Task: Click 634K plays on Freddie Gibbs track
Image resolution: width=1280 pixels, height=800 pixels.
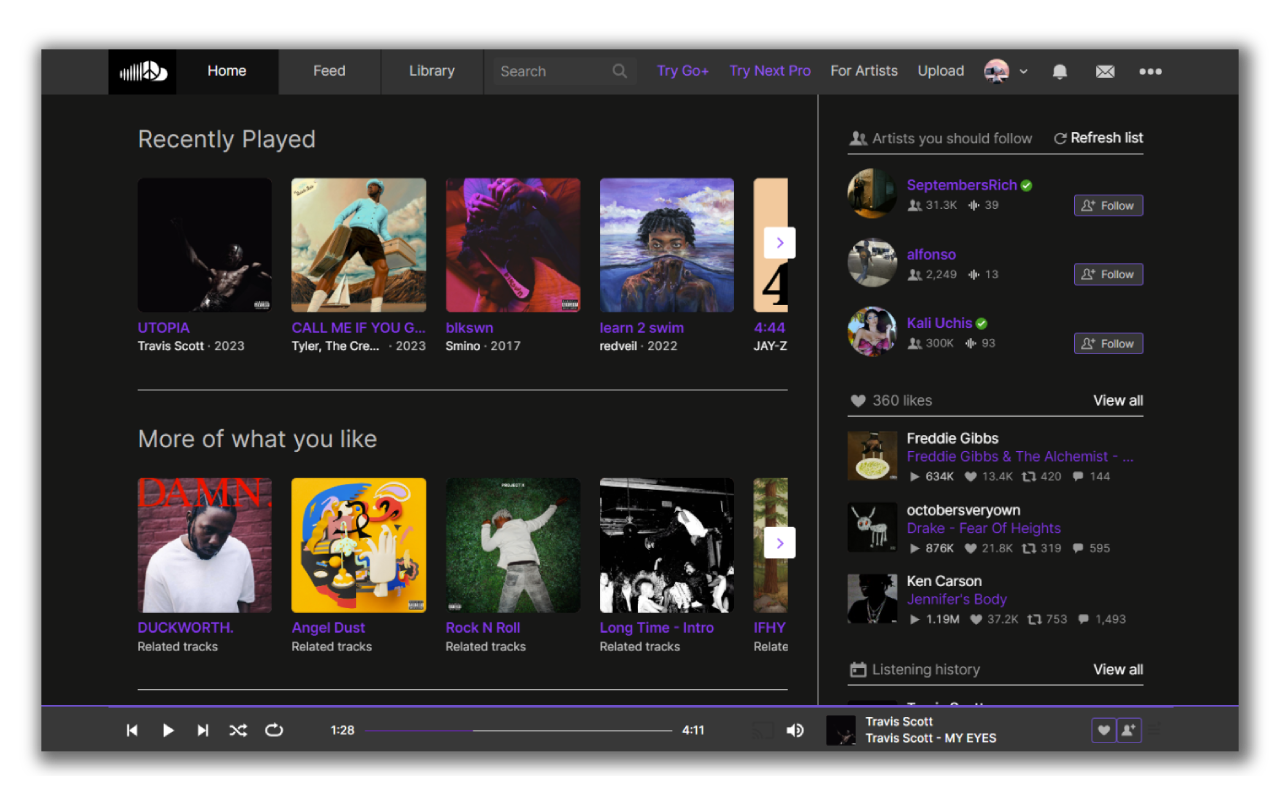Action: pyautogui.click(x=931, y=476)
